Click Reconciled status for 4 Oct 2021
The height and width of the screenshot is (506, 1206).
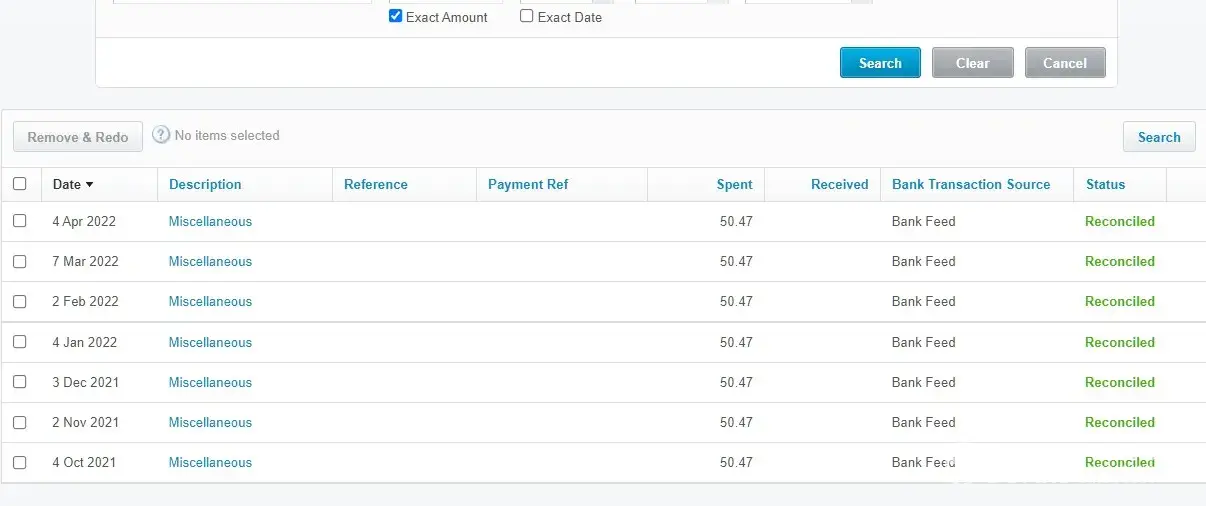(1120, 462)
